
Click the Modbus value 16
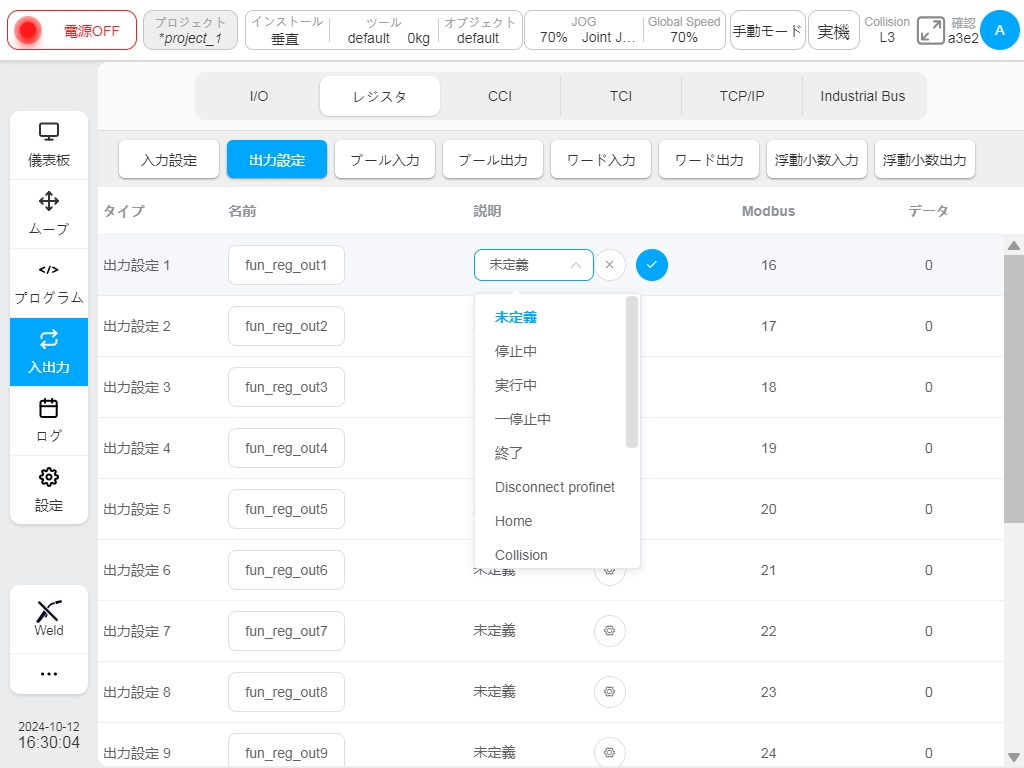(x=769, y=265)
